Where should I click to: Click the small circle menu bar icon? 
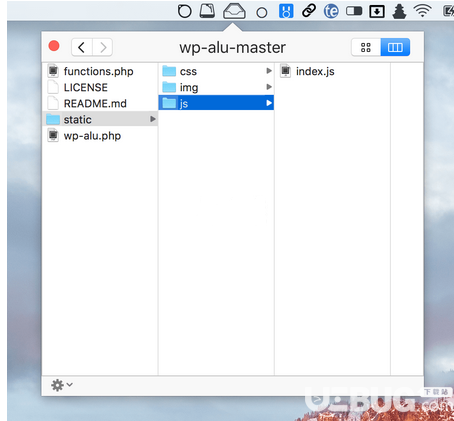[262, 13]
